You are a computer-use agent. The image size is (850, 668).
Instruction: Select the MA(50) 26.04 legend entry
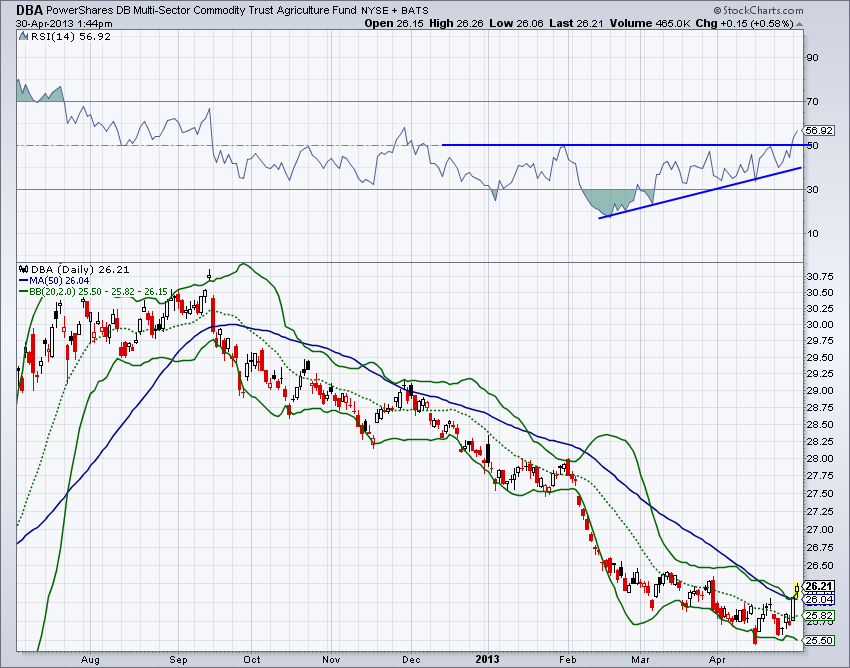(x=54, y=280)
